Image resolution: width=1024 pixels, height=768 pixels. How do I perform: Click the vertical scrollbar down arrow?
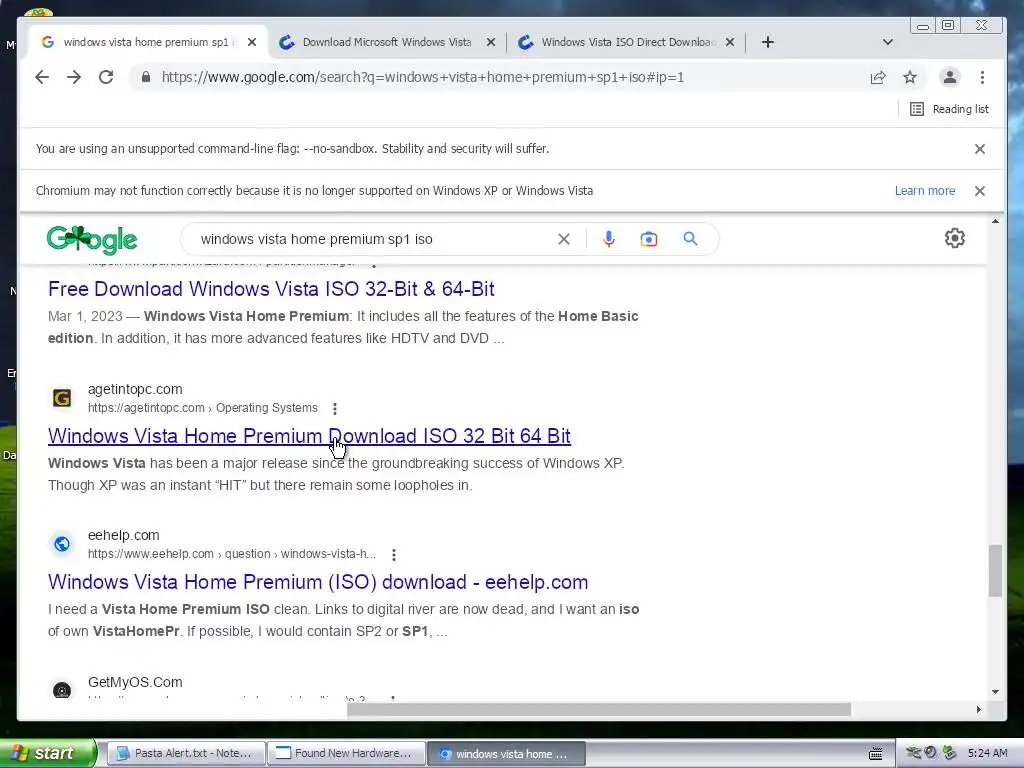995,692
